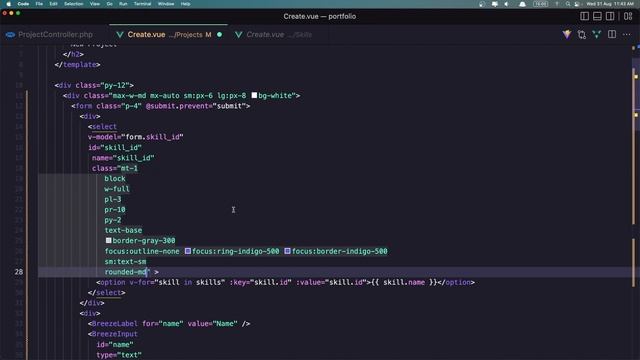The image size is (640, 360).
Task: Click the volume icon in the macOS menu bar
Action: point(507,4)
